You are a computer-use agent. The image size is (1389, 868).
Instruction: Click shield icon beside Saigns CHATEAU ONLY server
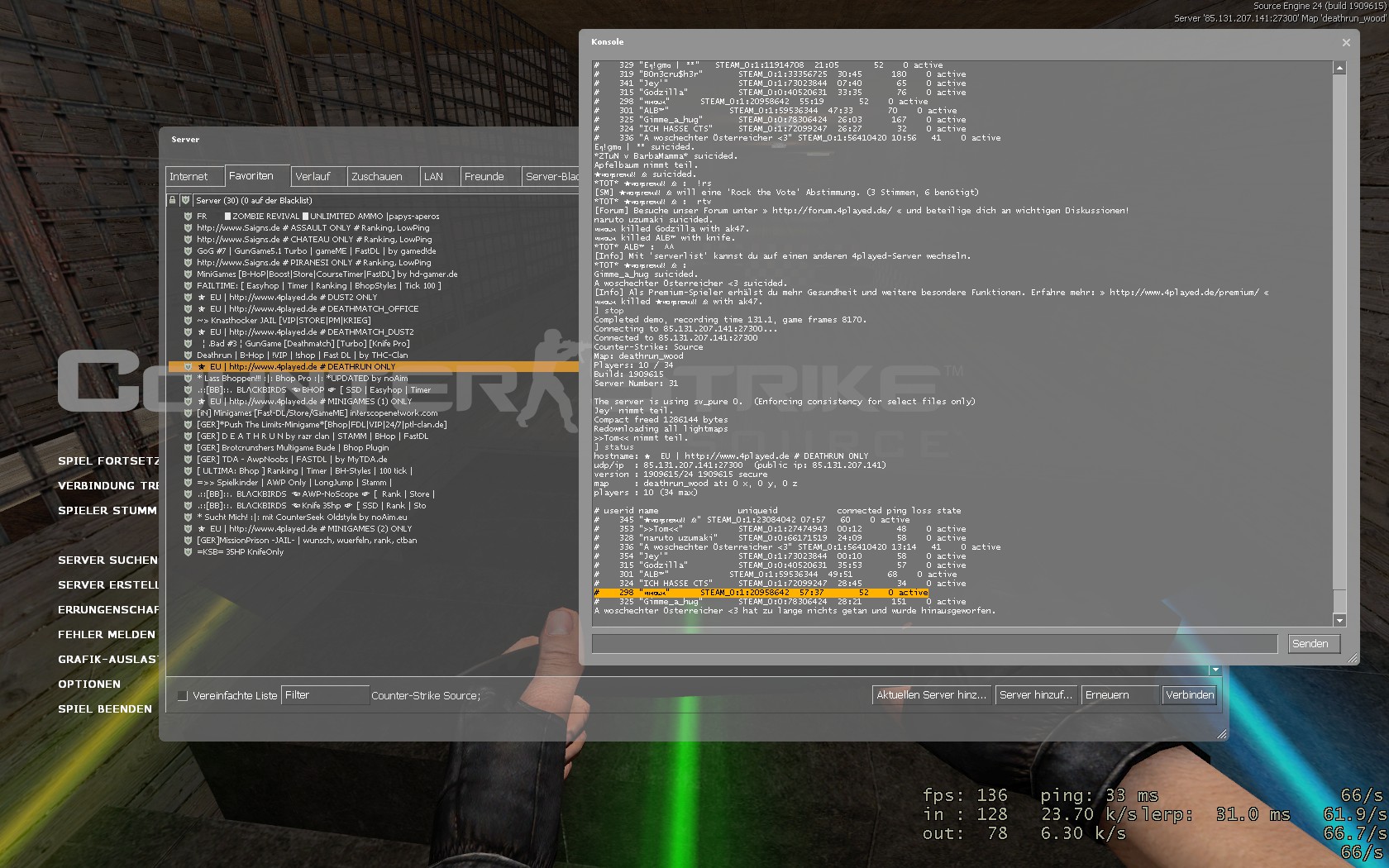click(188, 239)
